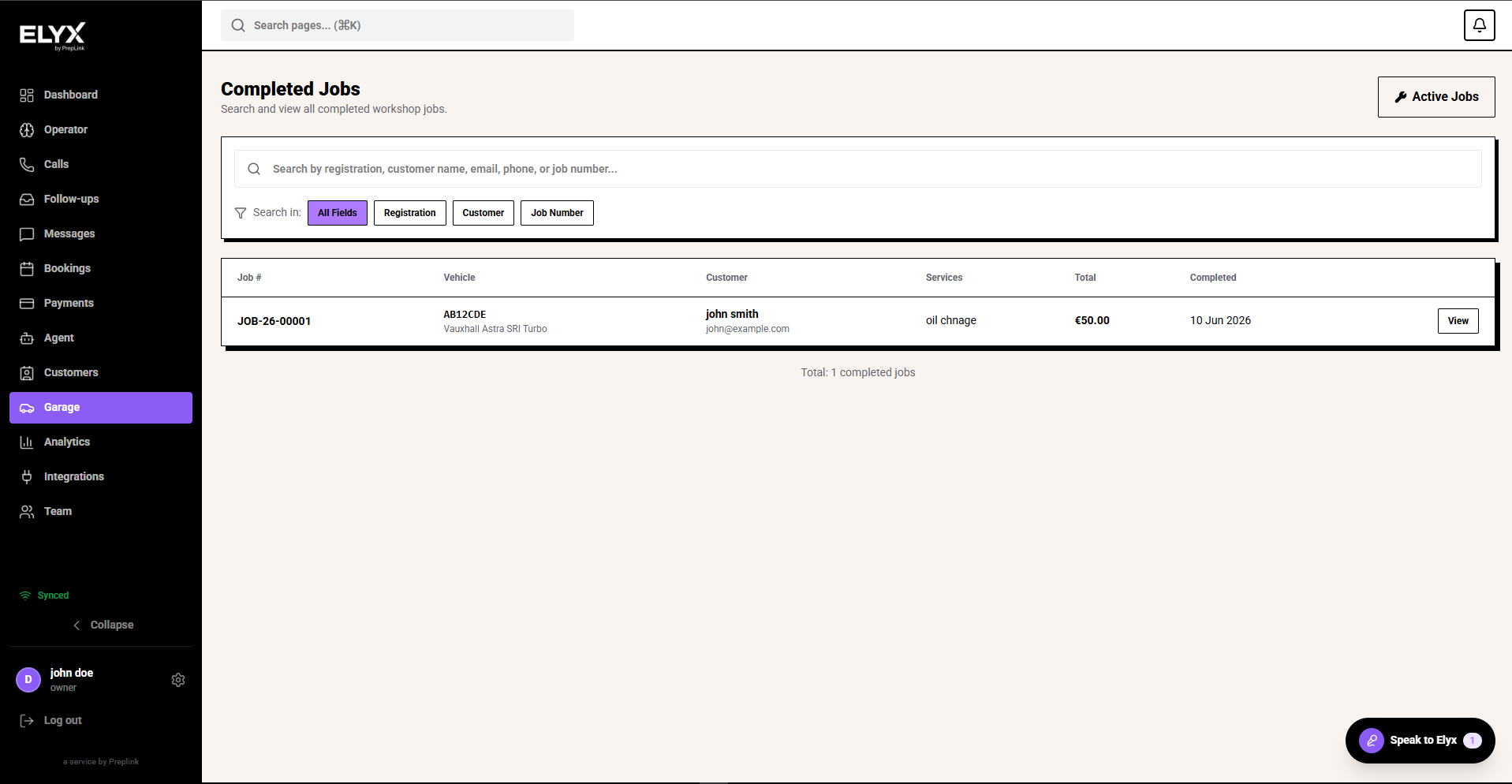Click the john@example.com email
Screen dimensions: 1512x784
pos(747,329)
